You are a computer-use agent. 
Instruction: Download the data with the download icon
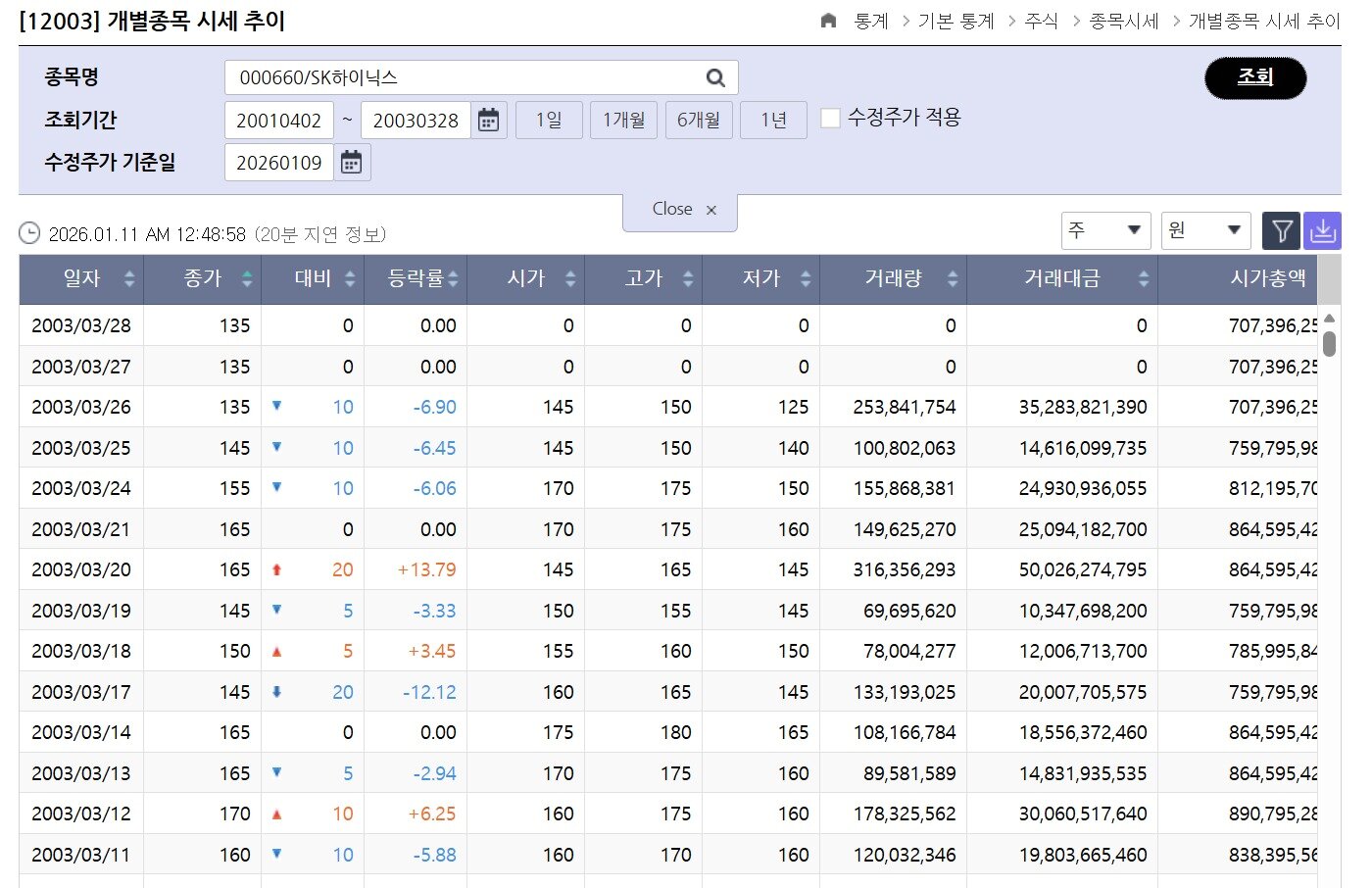point(1322,231)
